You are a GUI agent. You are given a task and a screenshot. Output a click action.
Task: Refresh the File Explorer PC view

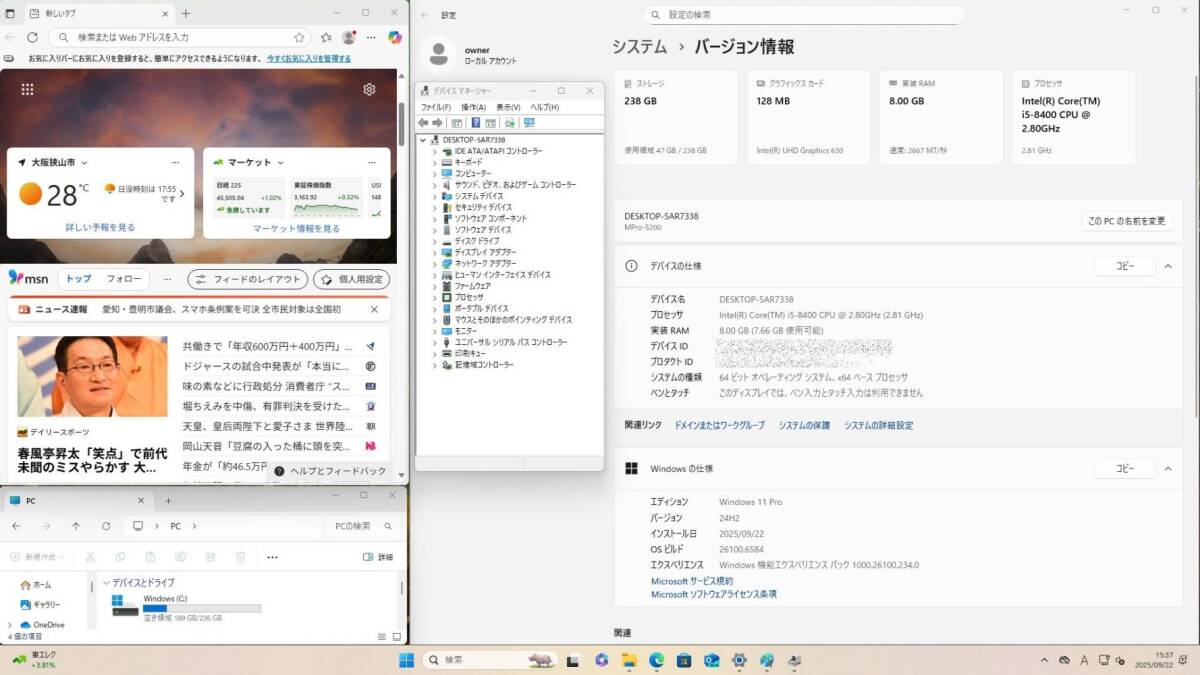click(x=106, y=526)
